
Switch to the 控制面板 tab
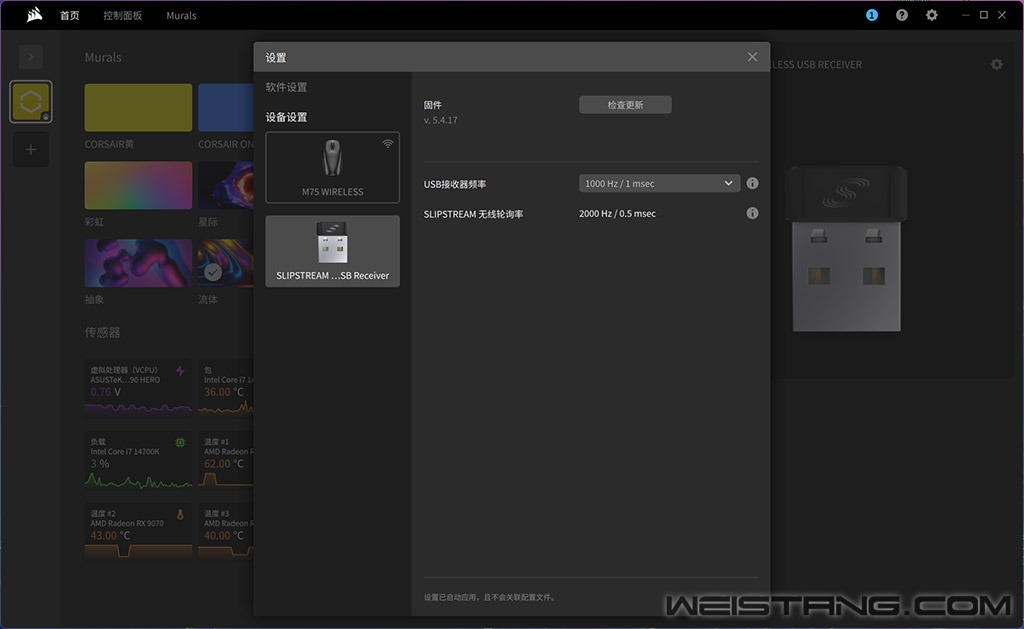(123, 15)
